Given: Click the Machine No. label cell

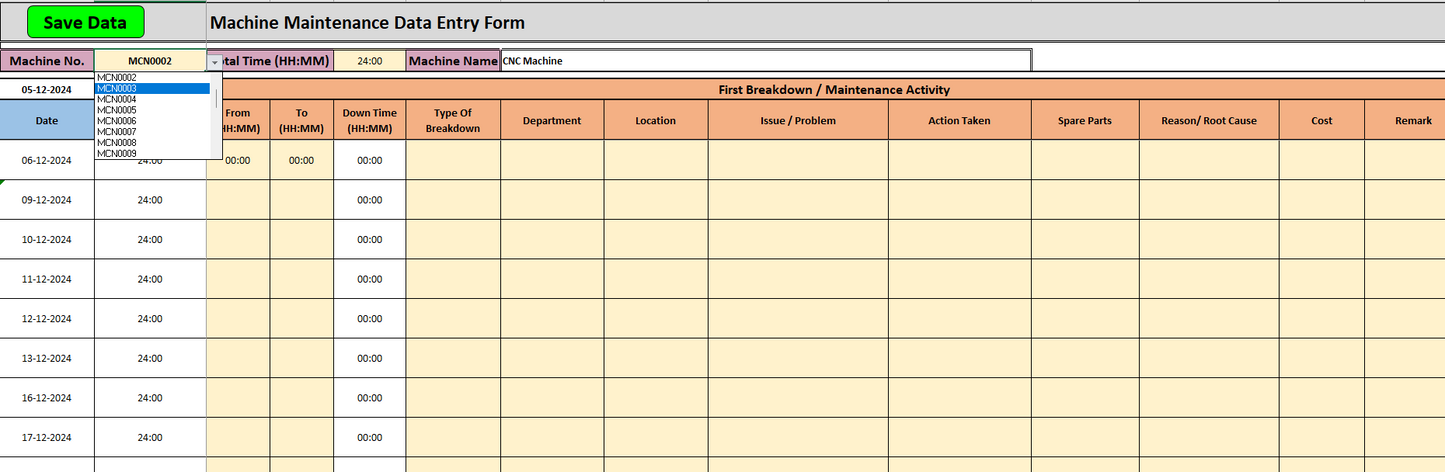Looking at the screenshot, I should click(47, 61).
